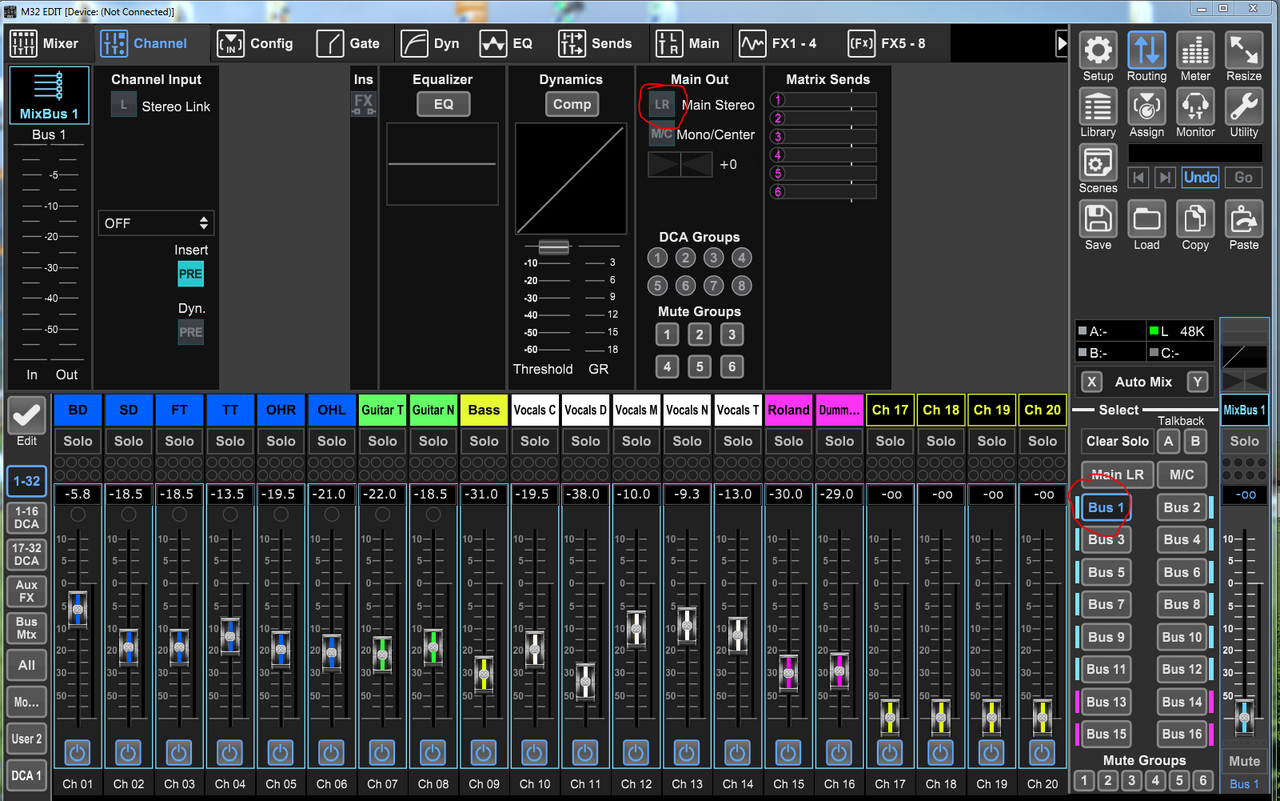Screen dimensions: 1280x801
Task: Toggle the Stereo Link L button
Action: tap(124, 106)
